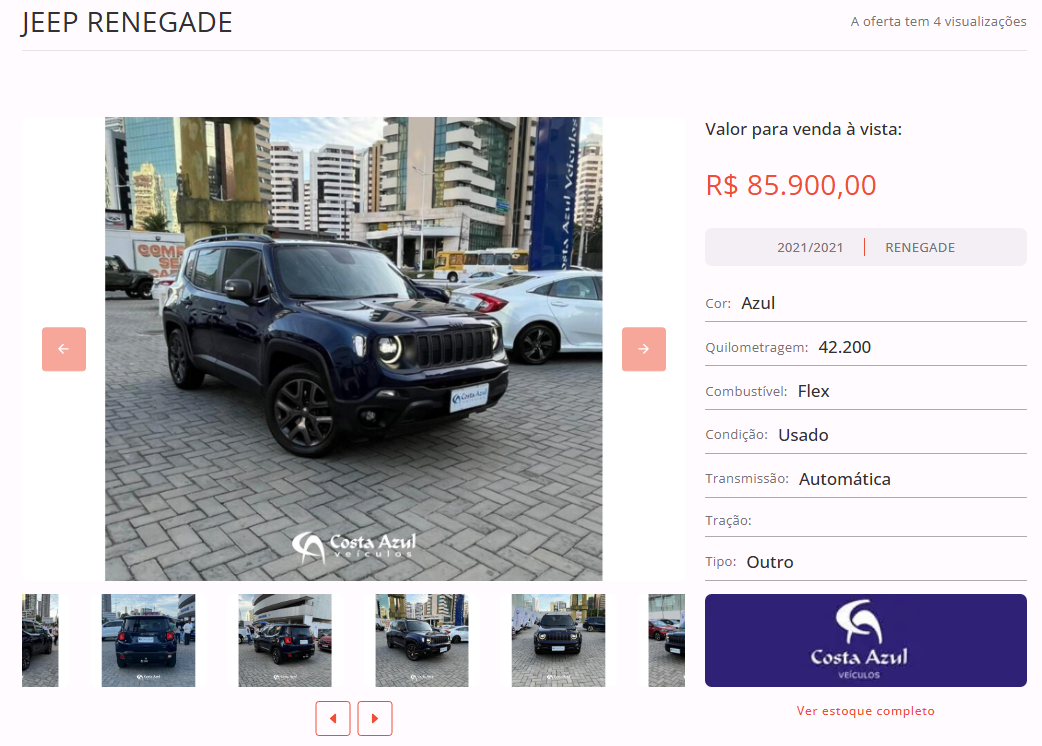Click the main Jeep Renegade photo
This screenshot has height=746, width=1042.
coord(354,349)
